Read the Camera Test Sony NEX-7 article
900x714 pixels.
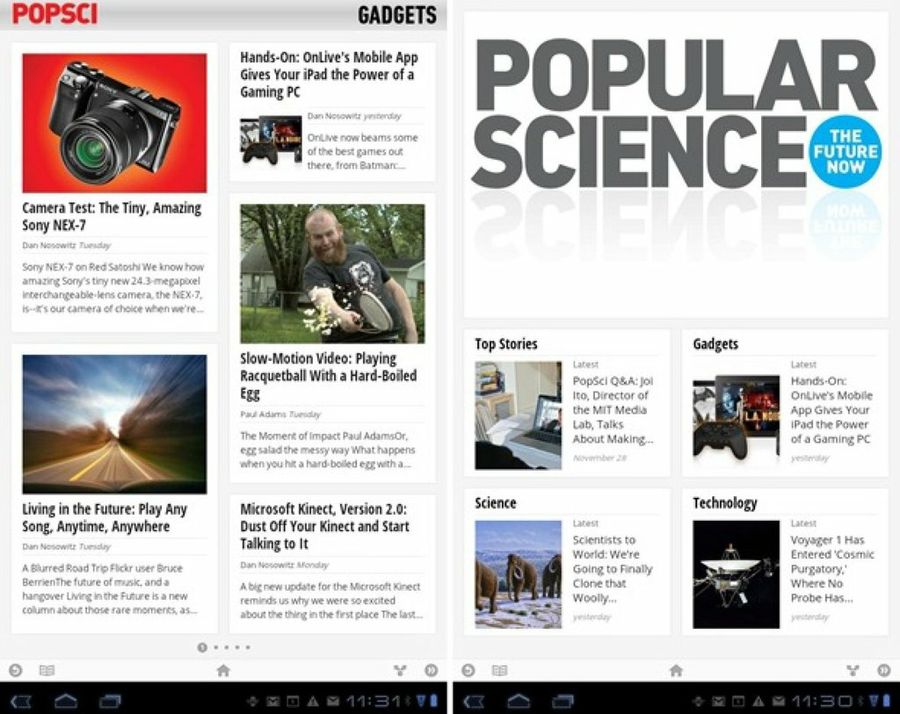[112, 217]
